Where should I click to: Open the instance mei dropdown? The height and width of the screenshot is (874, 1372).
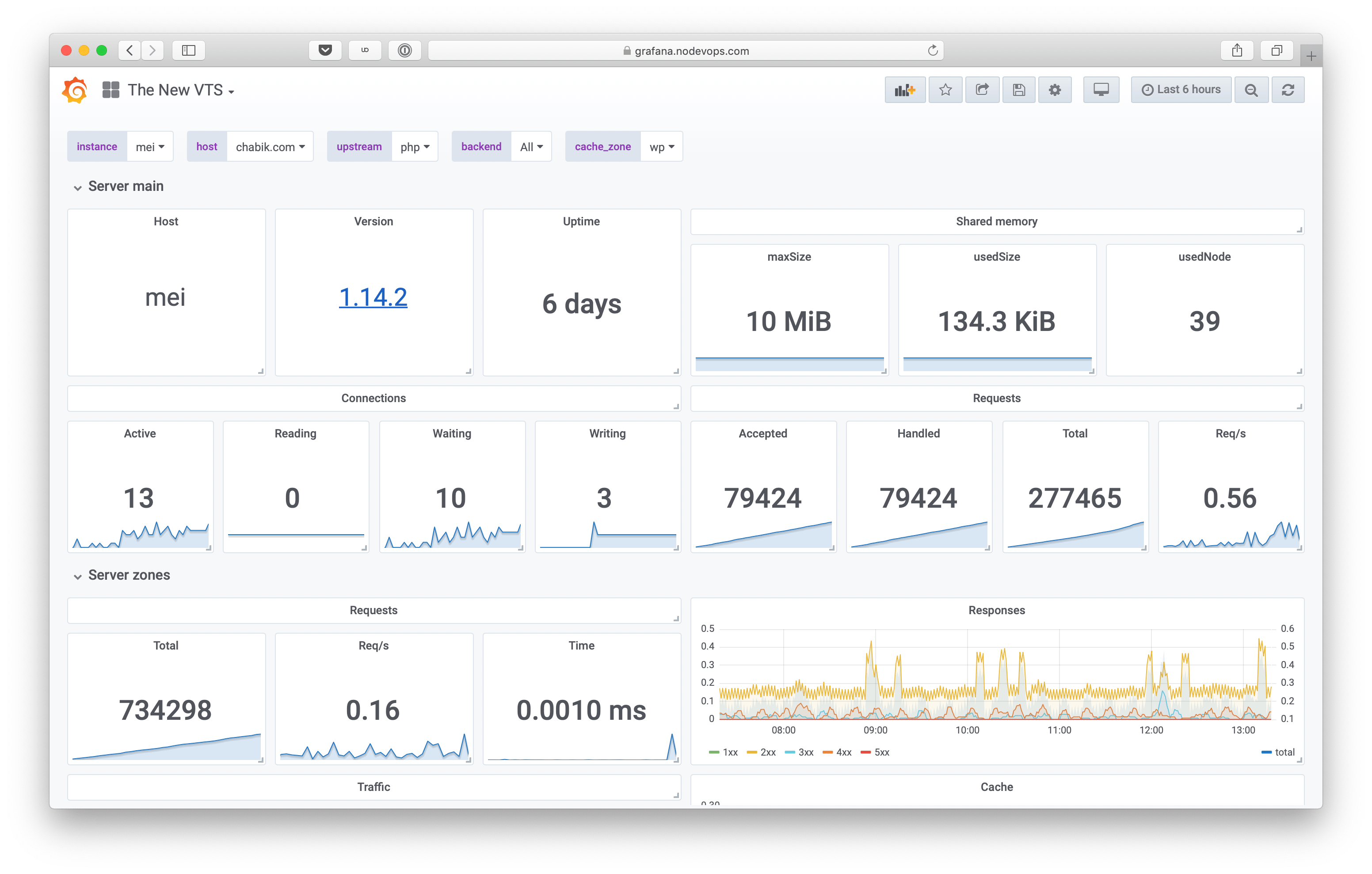[150, 147]
